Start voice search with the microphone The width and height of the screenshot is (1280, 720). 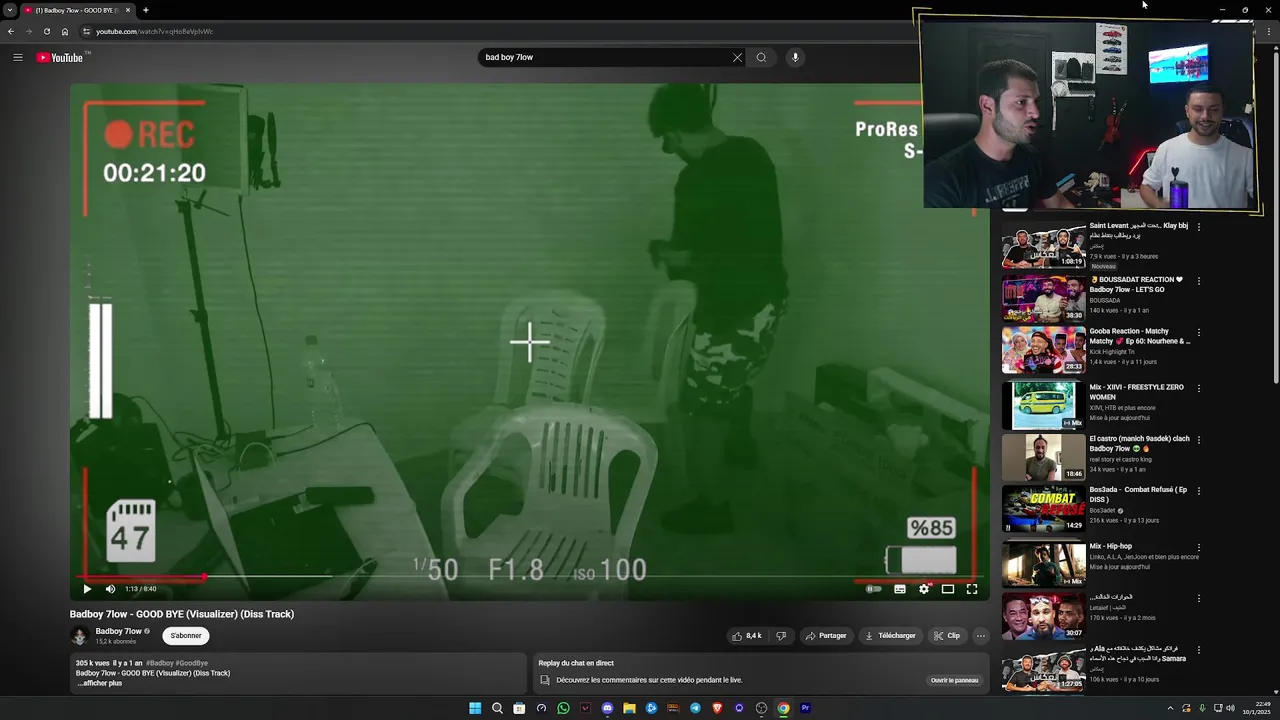coord(795,57)
